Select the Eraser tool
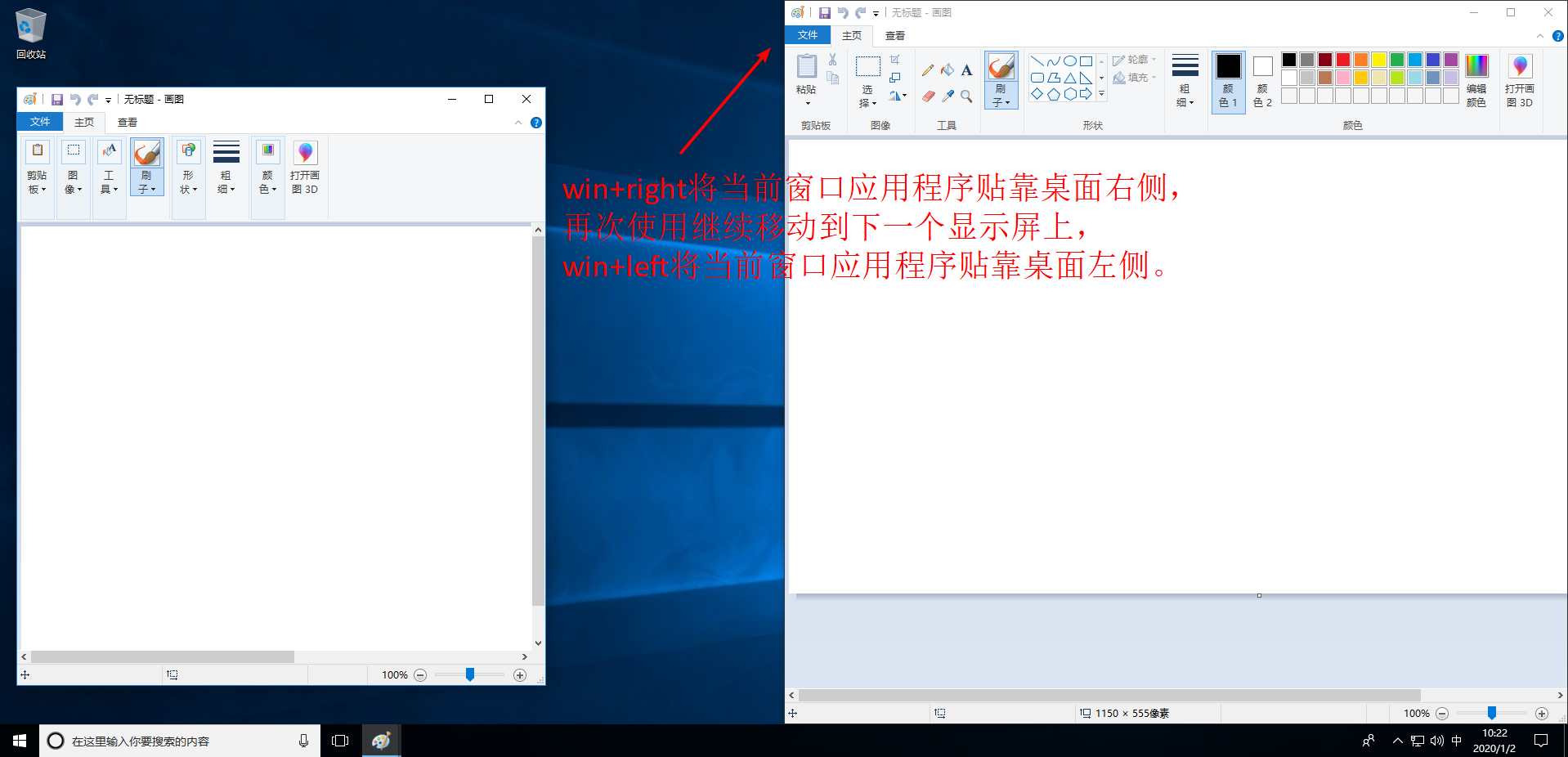 928,96
